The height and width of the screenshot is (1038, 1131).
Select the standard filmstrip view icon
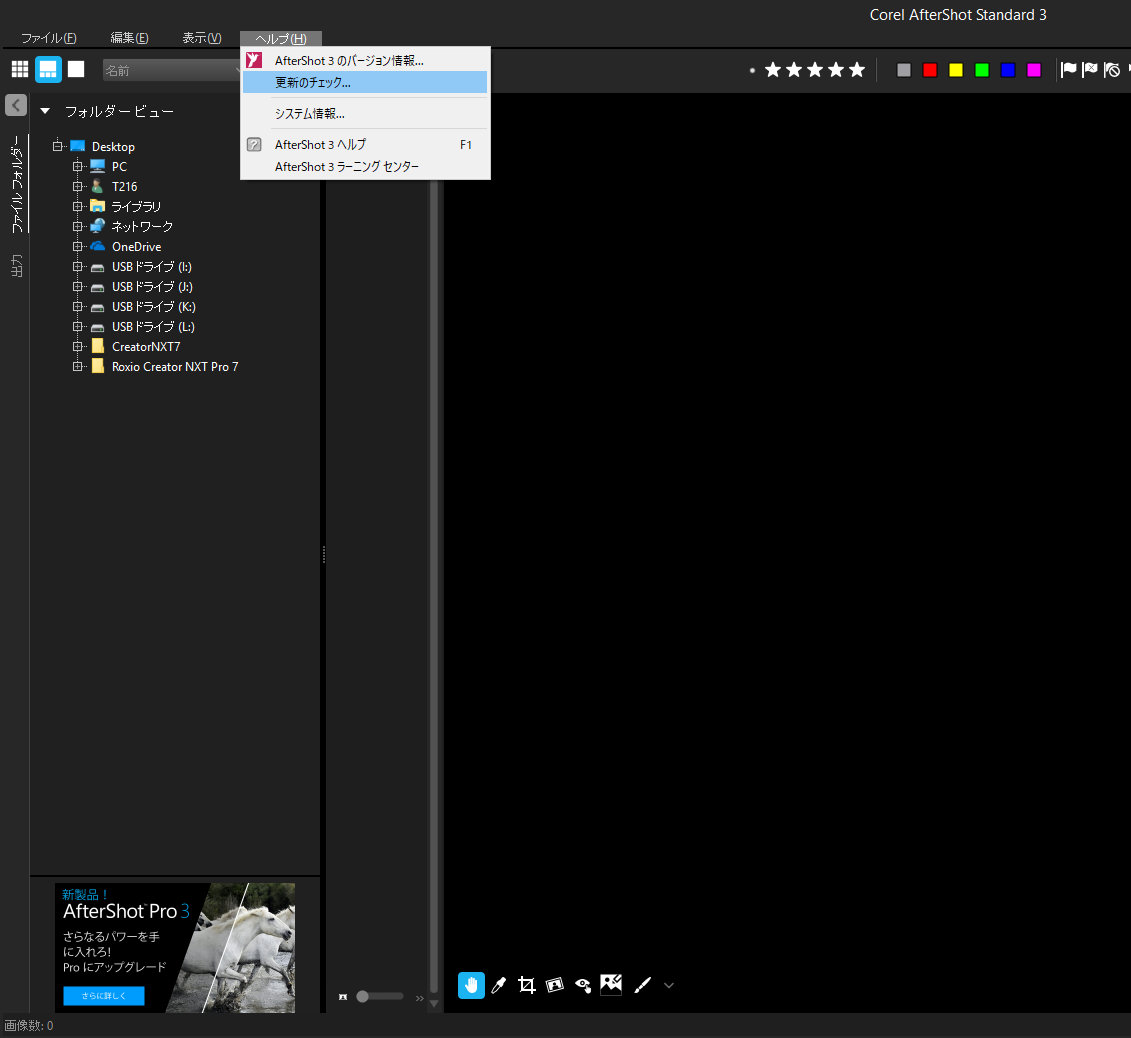pyautogui.click(x=48, y=69)
